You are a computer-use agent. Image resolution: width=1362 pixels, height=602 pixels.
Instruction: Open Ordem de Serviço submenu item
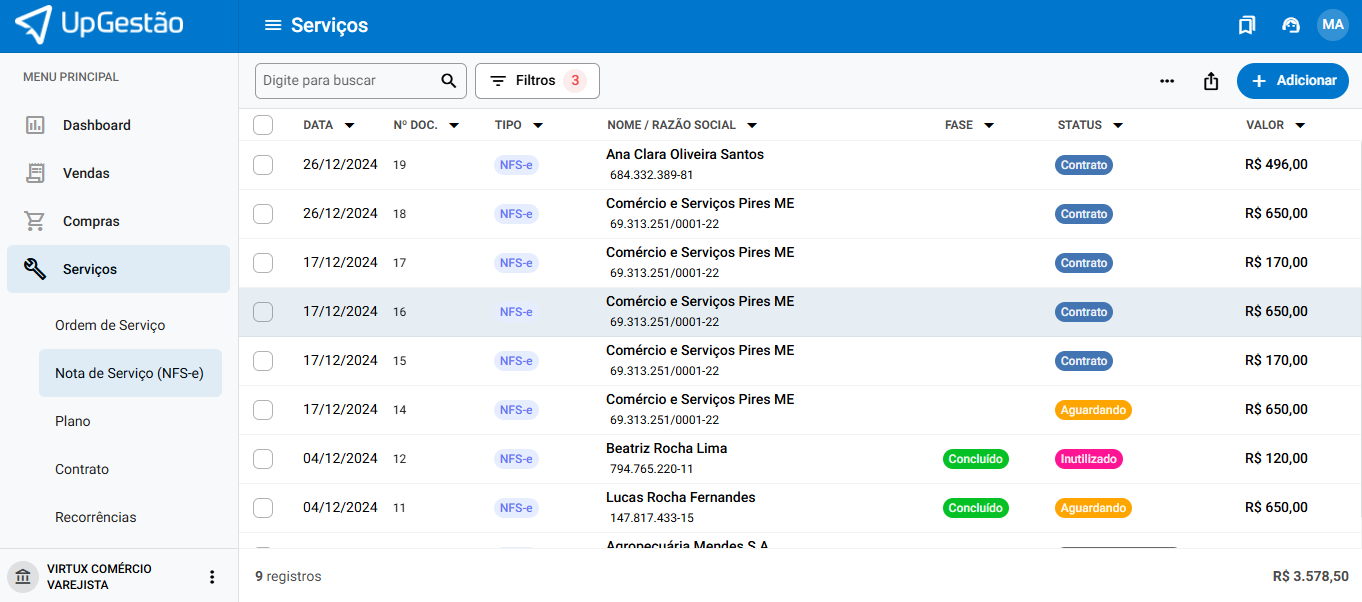point(110,325)
